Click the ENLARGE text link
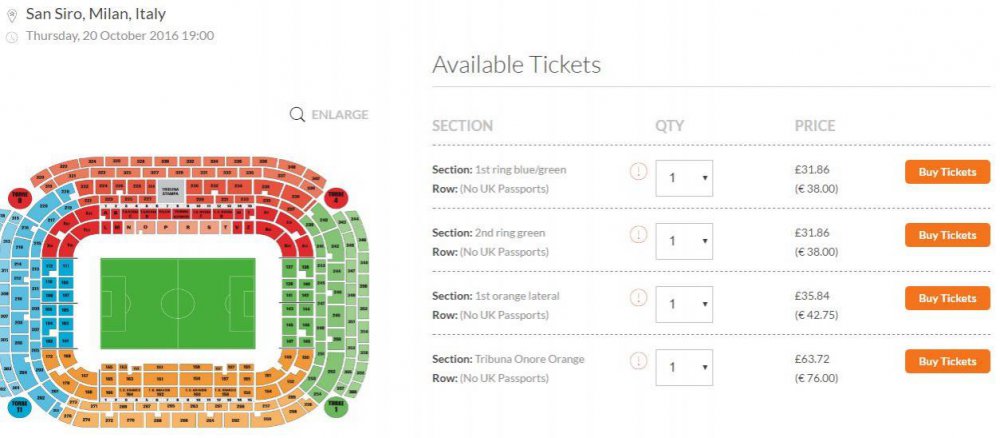This screenshot has height=438, width=1000. (339, 115)
